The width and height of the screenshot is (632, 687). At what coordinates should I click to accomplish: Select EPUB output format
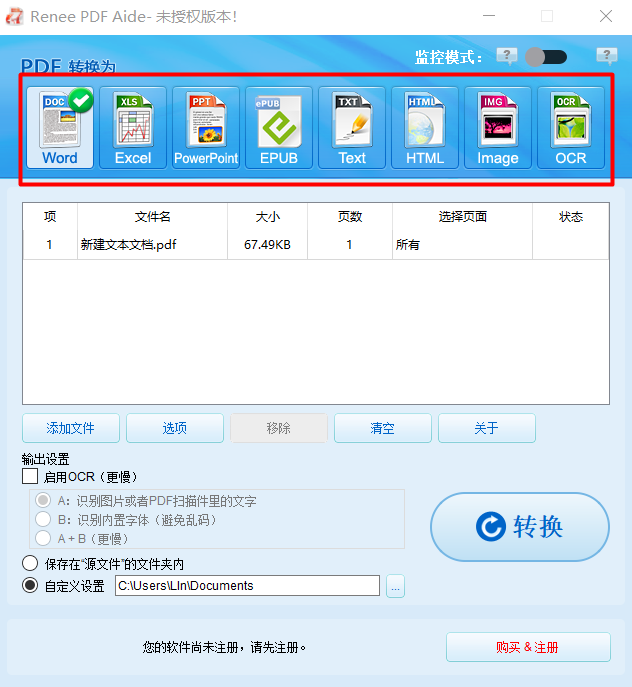tap(279, 127)
